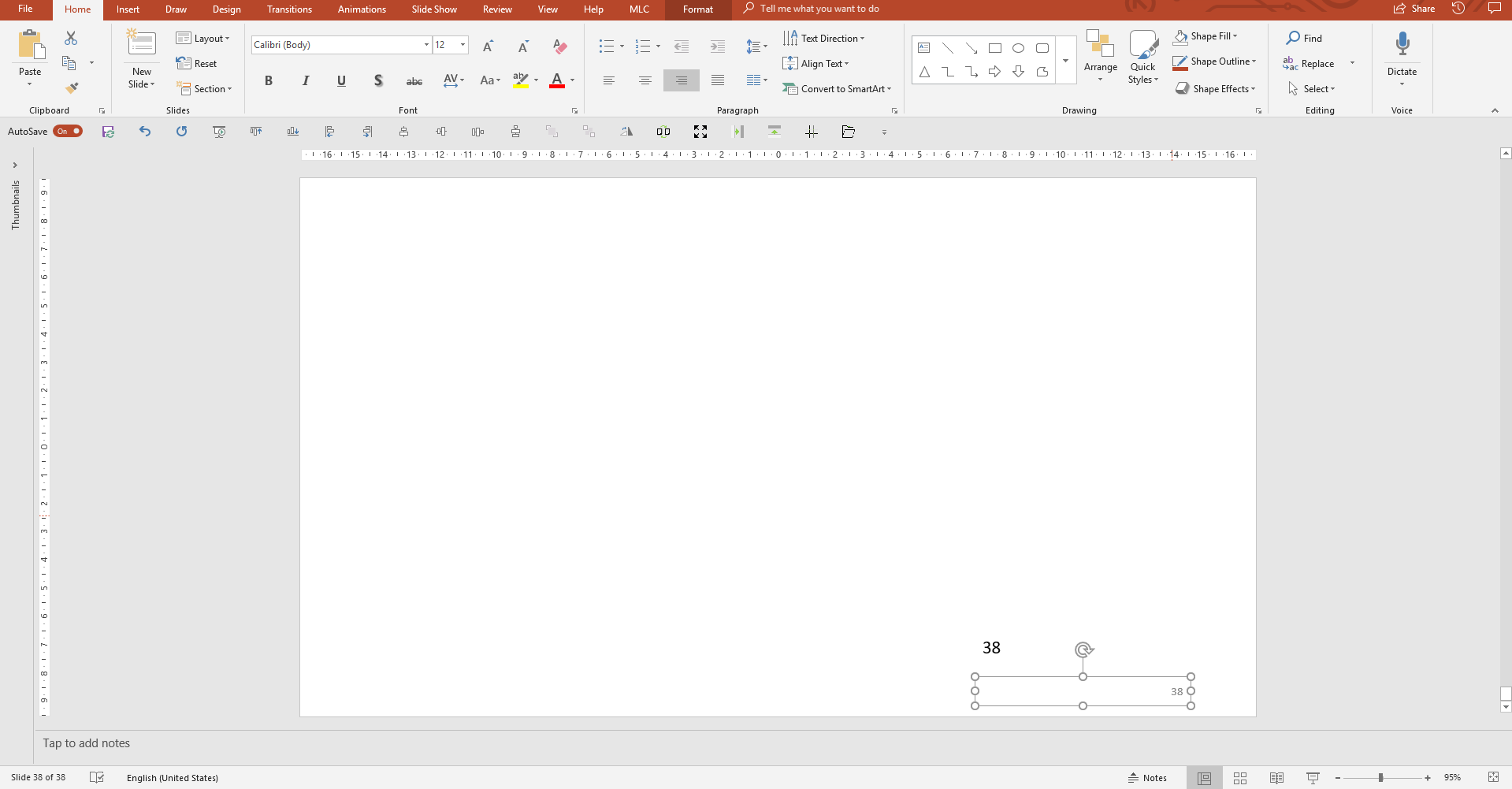
Task: Switch to the Animations tab
Action: [x=362, y=9]
